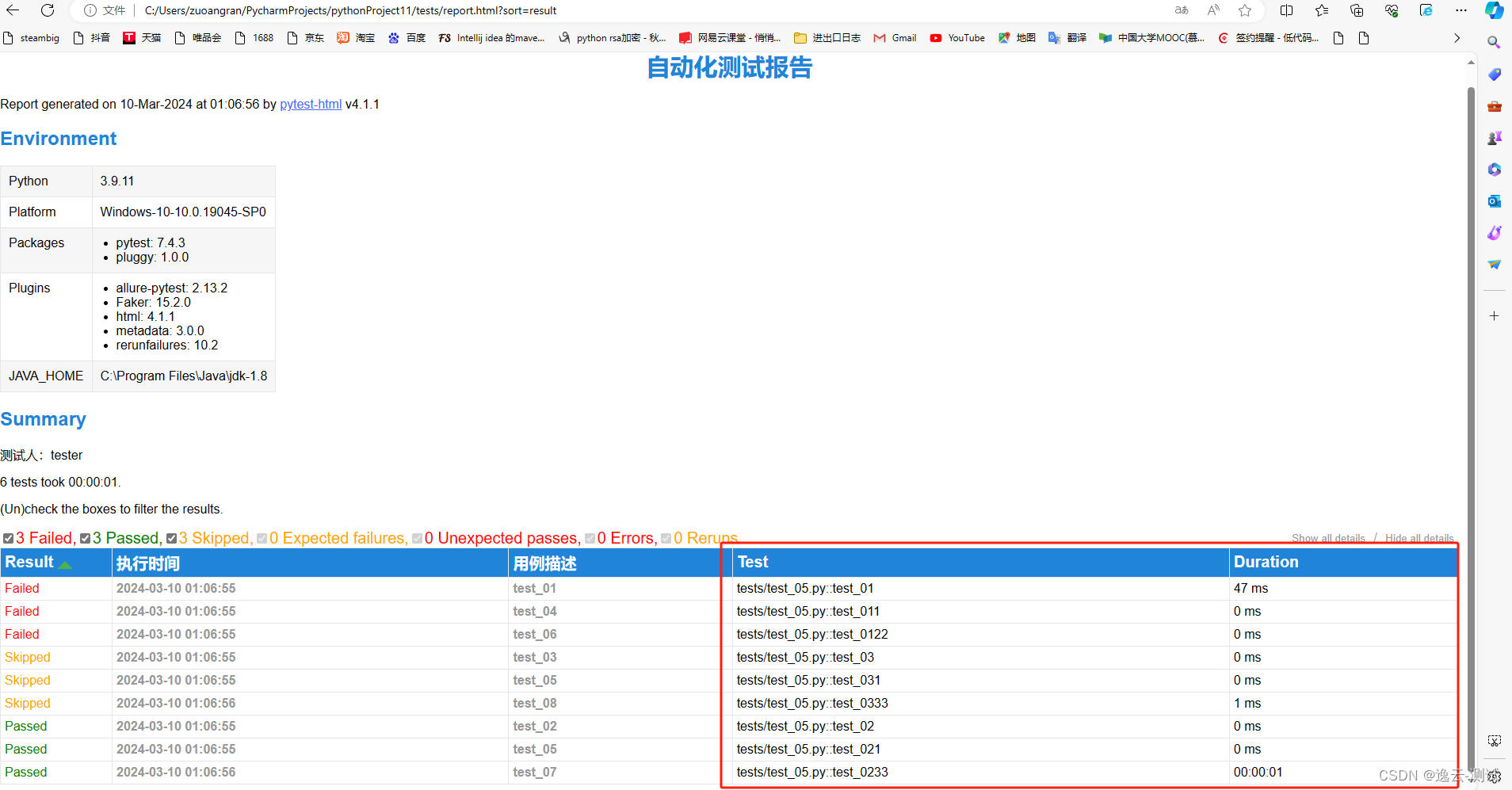The width and height of the screenshot is (1512, 790).
Task: Click the Result column sort arrow
Action: pyautogui.click(x=65, y=564)
